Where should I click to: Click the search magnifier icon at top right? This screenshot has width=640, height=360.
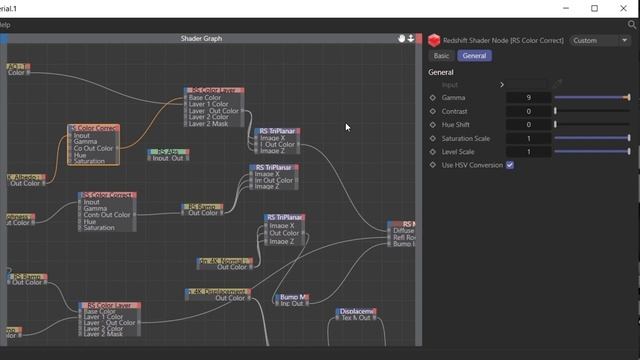tap(632, 25)
